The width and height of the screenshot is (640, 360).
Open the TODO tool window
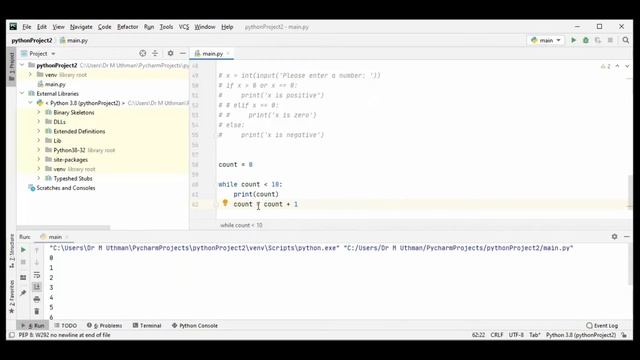tap(65, 325)
